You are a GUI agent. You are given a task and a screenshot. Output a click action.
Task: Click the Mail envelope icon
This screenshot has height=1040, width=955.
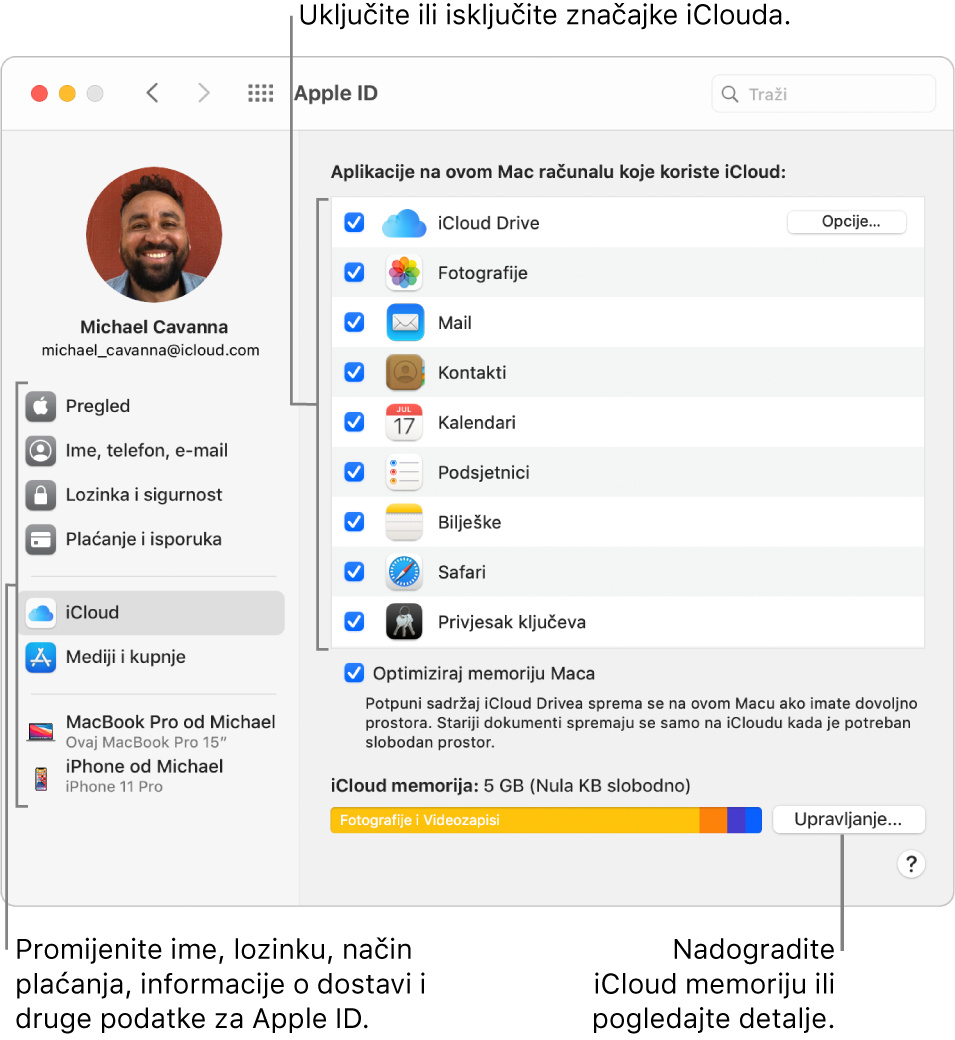tap(405, 322)
